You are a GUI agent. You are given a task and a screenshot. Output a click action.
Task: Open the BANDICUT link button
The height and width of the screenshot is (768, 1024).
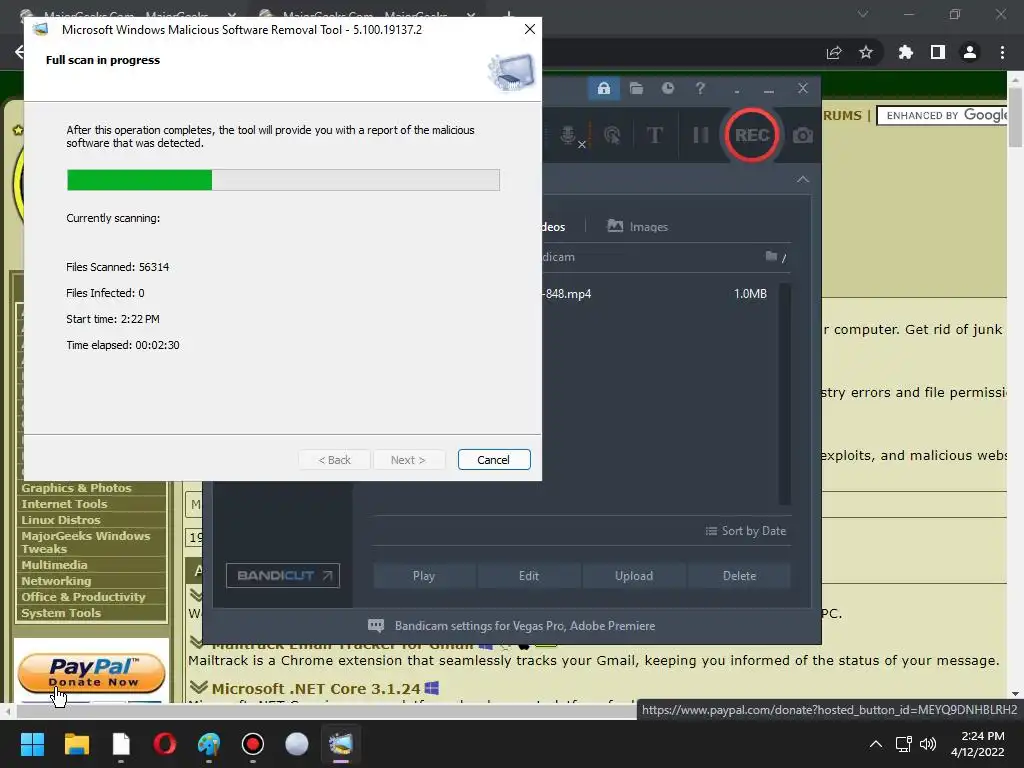(283, 575)
